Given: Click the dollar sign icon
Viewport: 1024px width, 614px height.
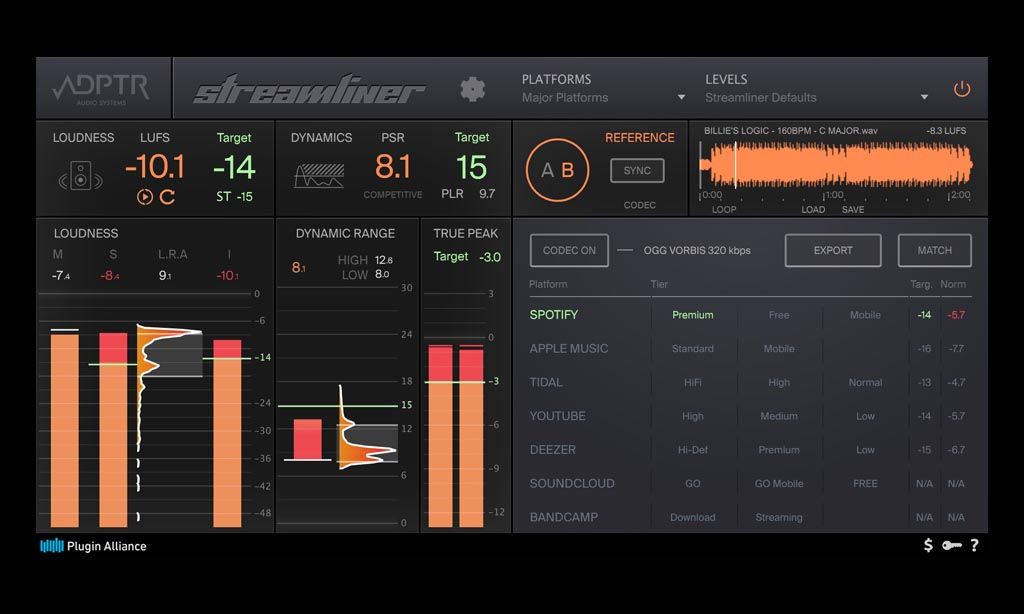Looking at the screenshot, I should click(928, 545).
